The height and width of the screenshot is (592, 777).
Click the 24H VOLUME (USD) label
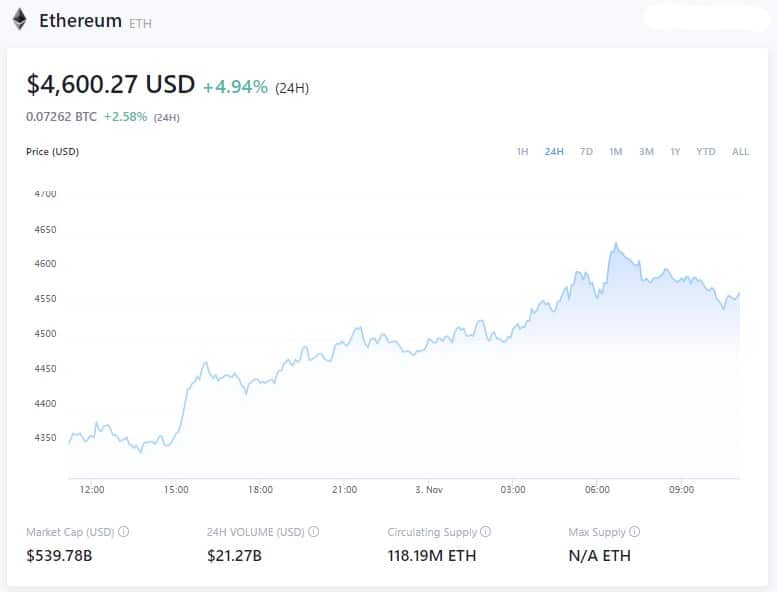pos(256,532)
